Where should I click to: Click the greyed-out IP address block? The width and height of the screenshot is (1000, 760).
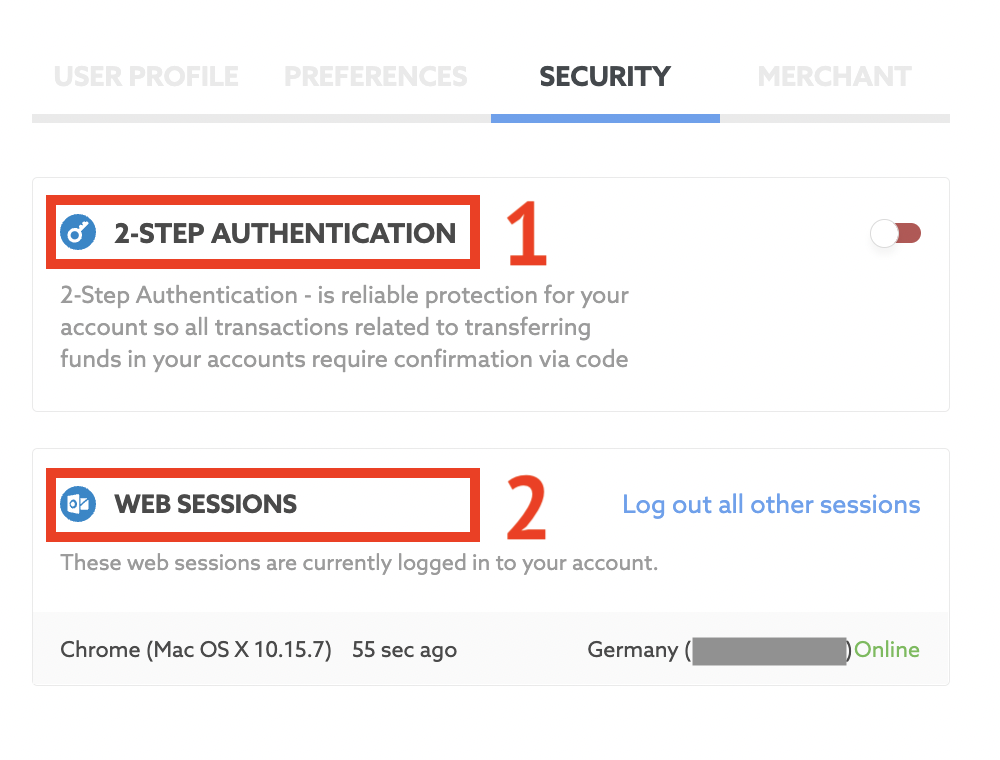point(769,650)
